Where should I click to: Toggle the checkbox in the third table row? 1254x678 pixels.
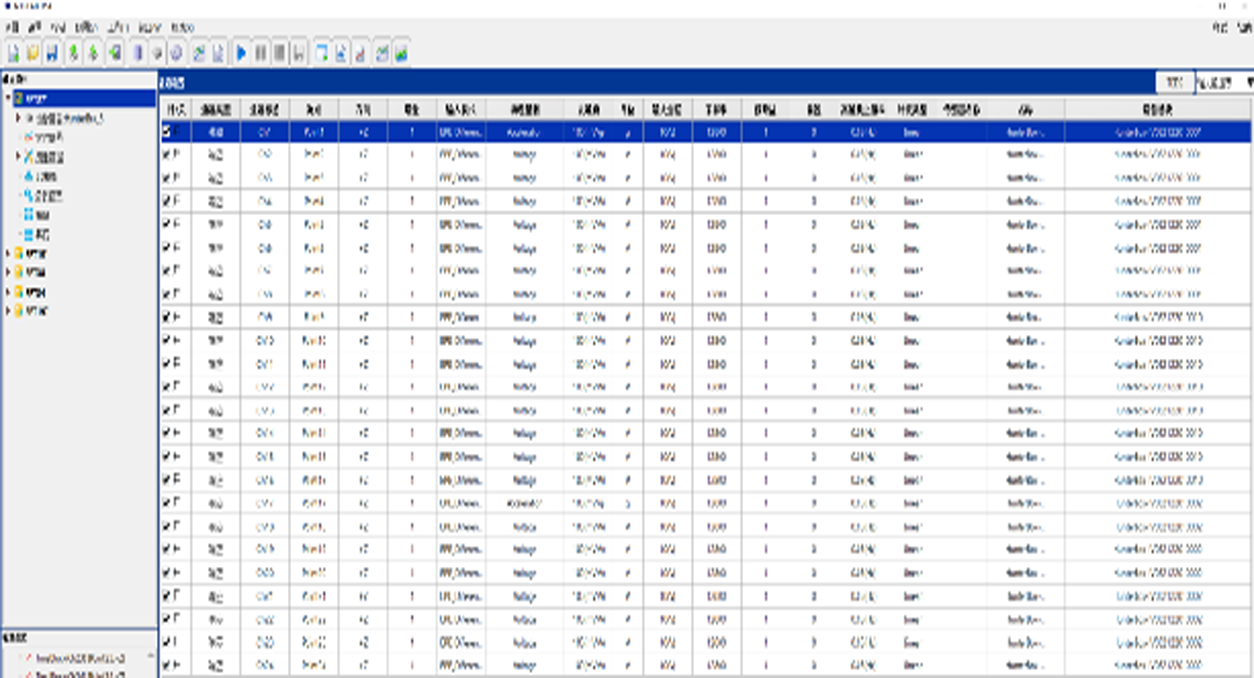(167, 178)
